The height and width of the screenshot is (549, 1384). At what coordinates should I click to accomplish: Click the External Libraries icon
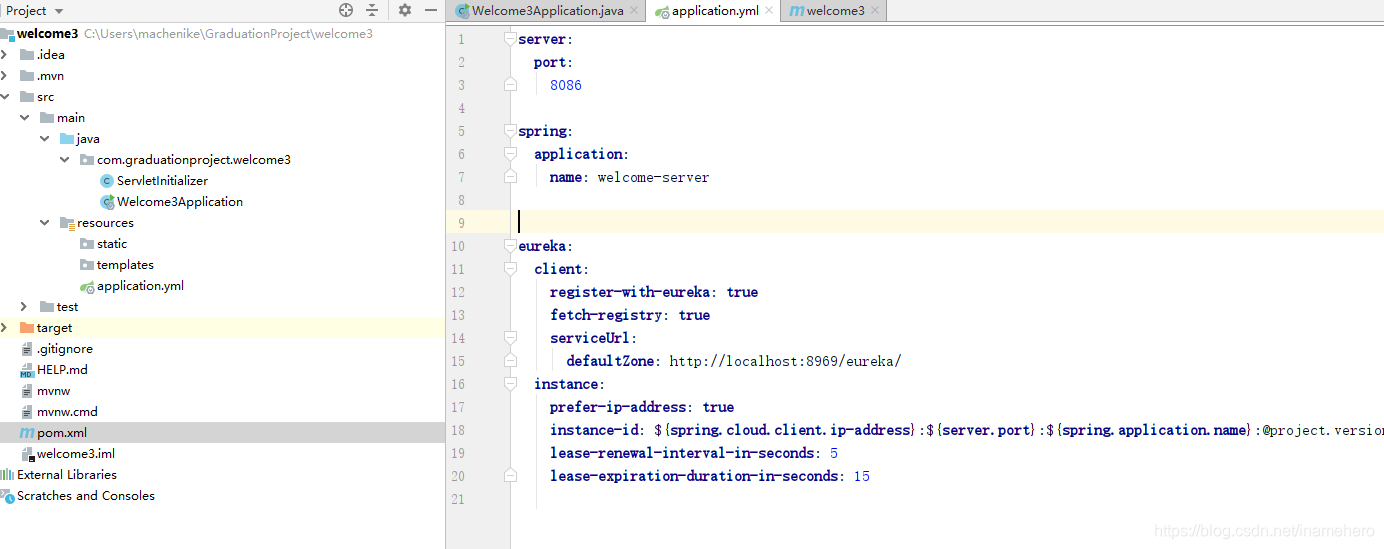tap(7, 474)
